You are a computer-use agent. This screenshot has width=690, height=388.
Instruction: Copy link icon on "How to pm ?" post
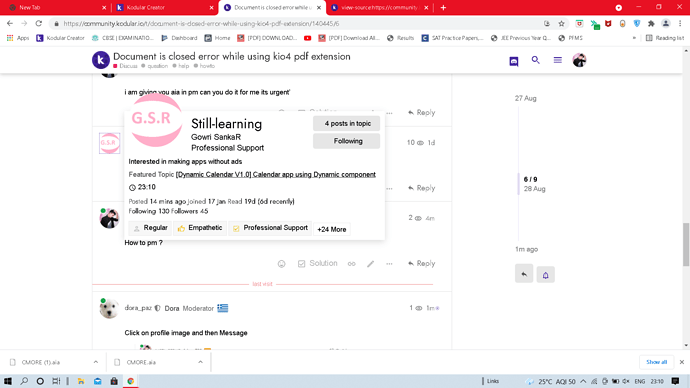click(351, 264)
